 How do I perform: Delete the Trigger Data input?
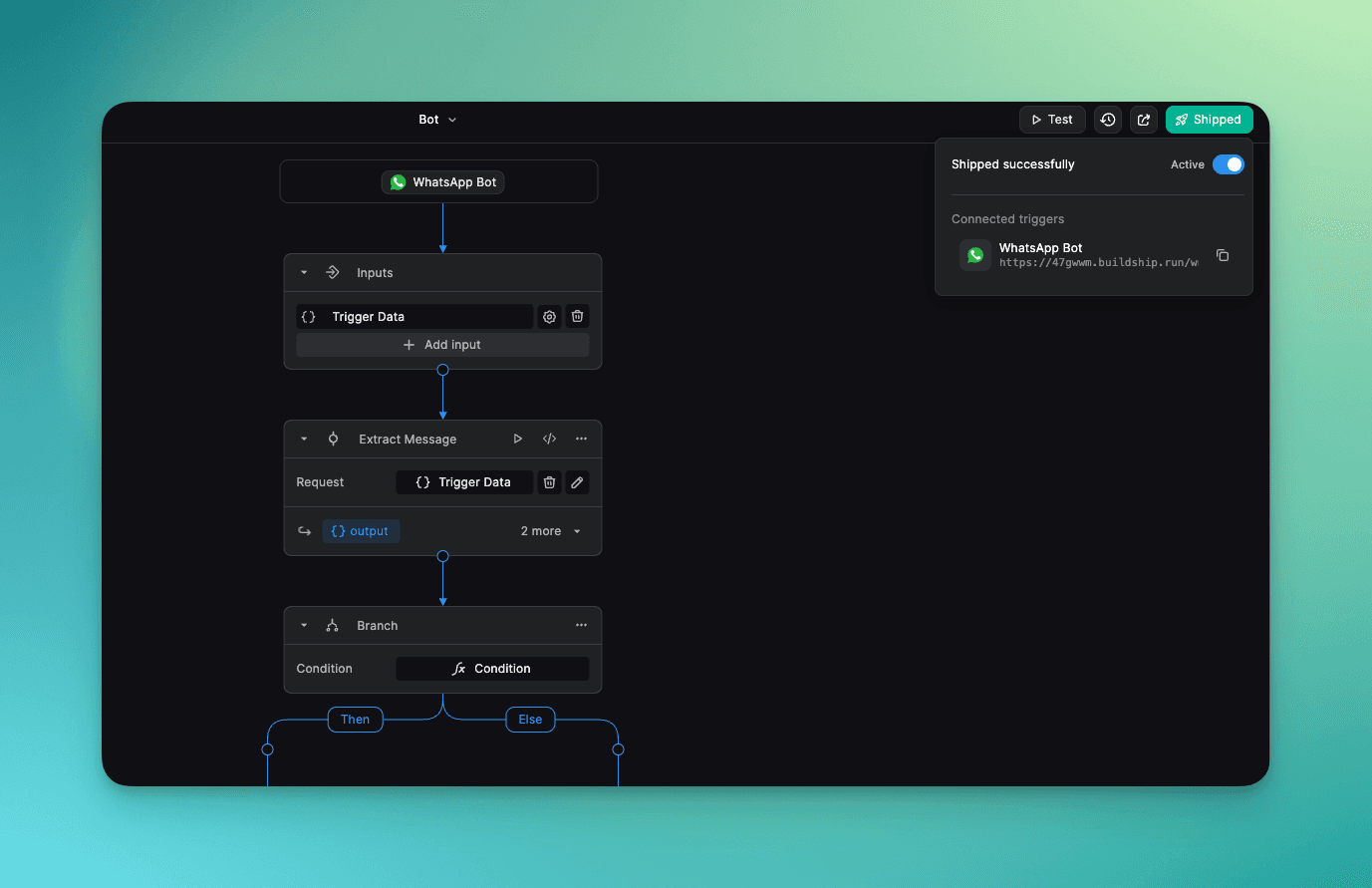[x=577, y=317]
